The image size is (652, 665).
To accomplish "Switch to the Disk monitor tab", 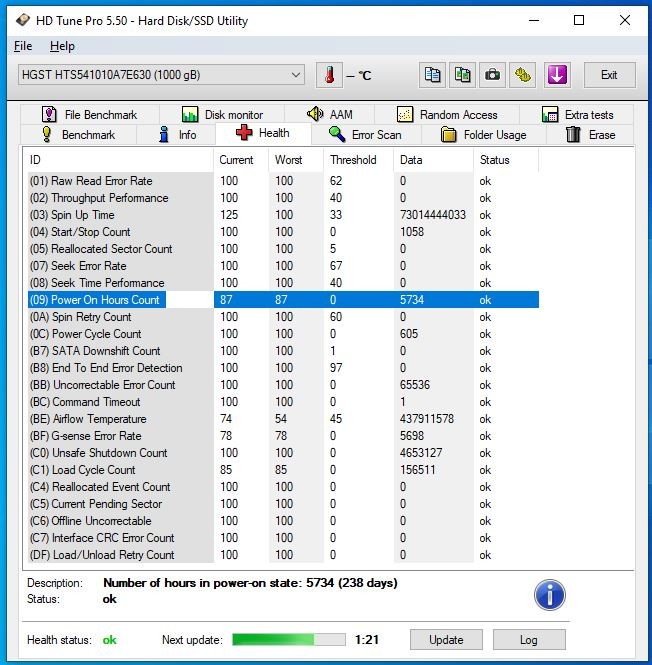I will tap(222, 115).
